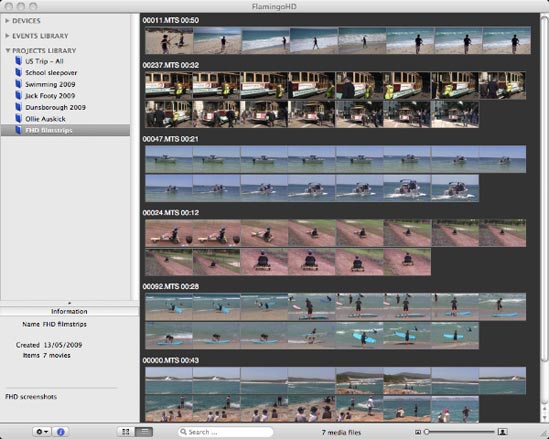This screenshot has height=439, width=549.
Task: Select the Dunsborough 2009 project
Action: click(65, 107)
